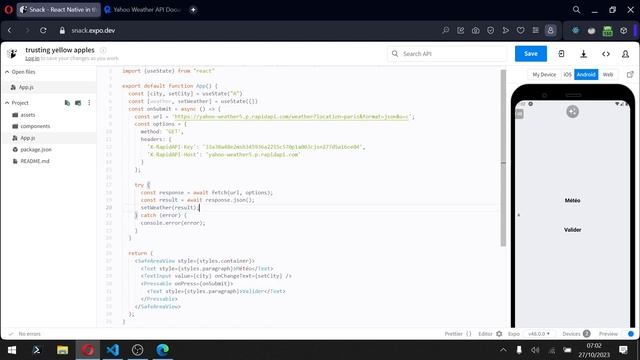This screenshot has height=360, width=640.
Task: Click the Log in link
Action: (x=32, y=58)
